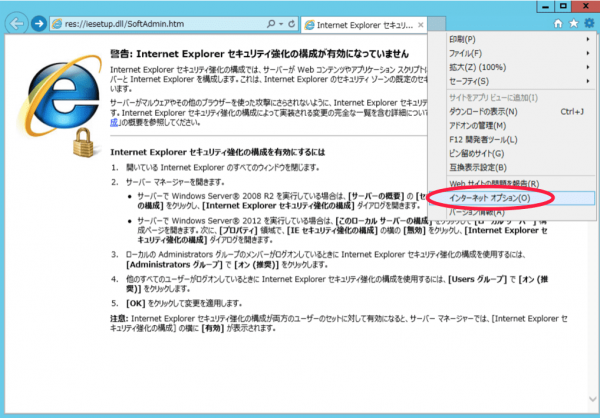Expand the セーフティ(S) submenu arrow
Screen dimensions: 600x418
[587, 81]
